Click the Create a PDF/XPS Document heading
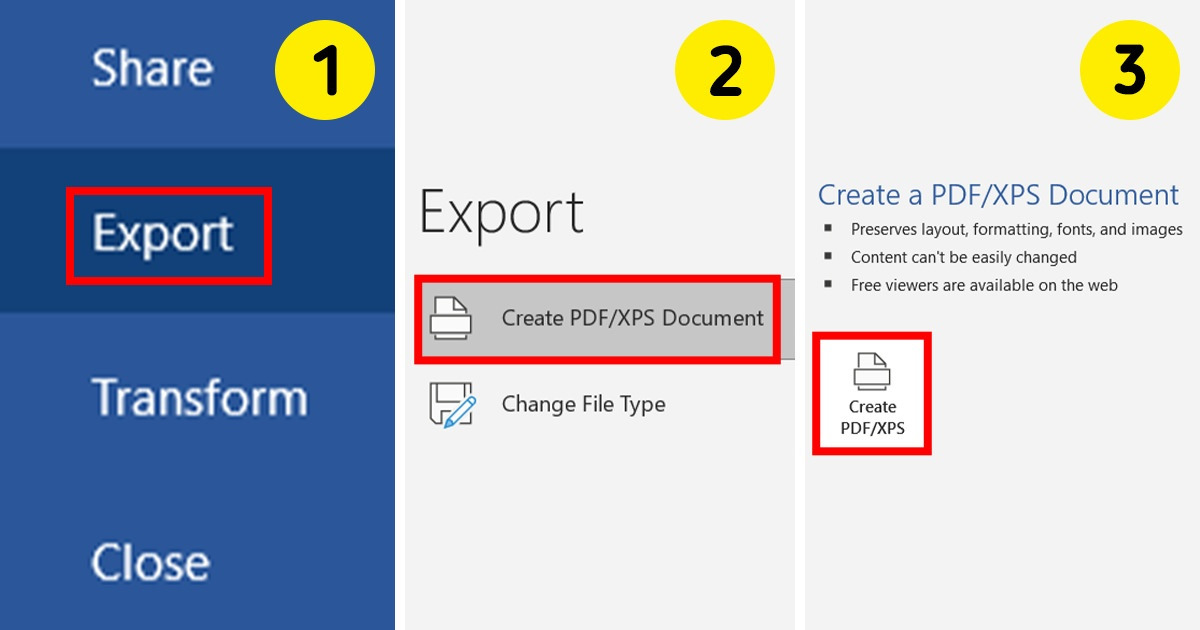 (x=998, y=194)
